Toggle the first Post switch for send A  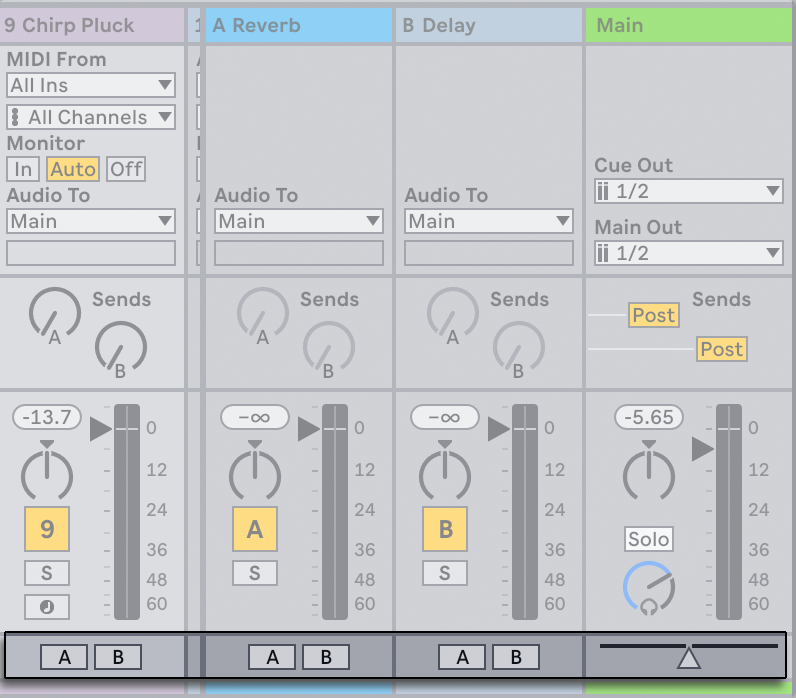coord(654,315)
